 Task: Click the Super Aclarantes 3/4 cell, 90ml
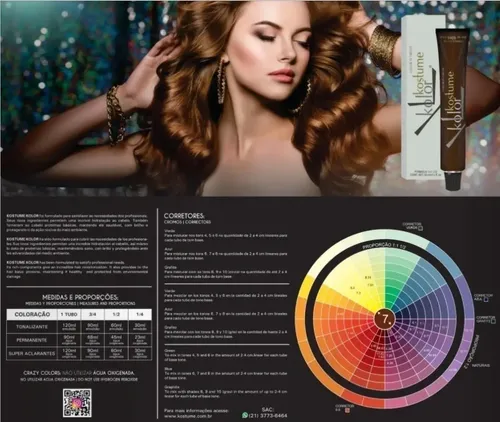(x=93, y=353)
